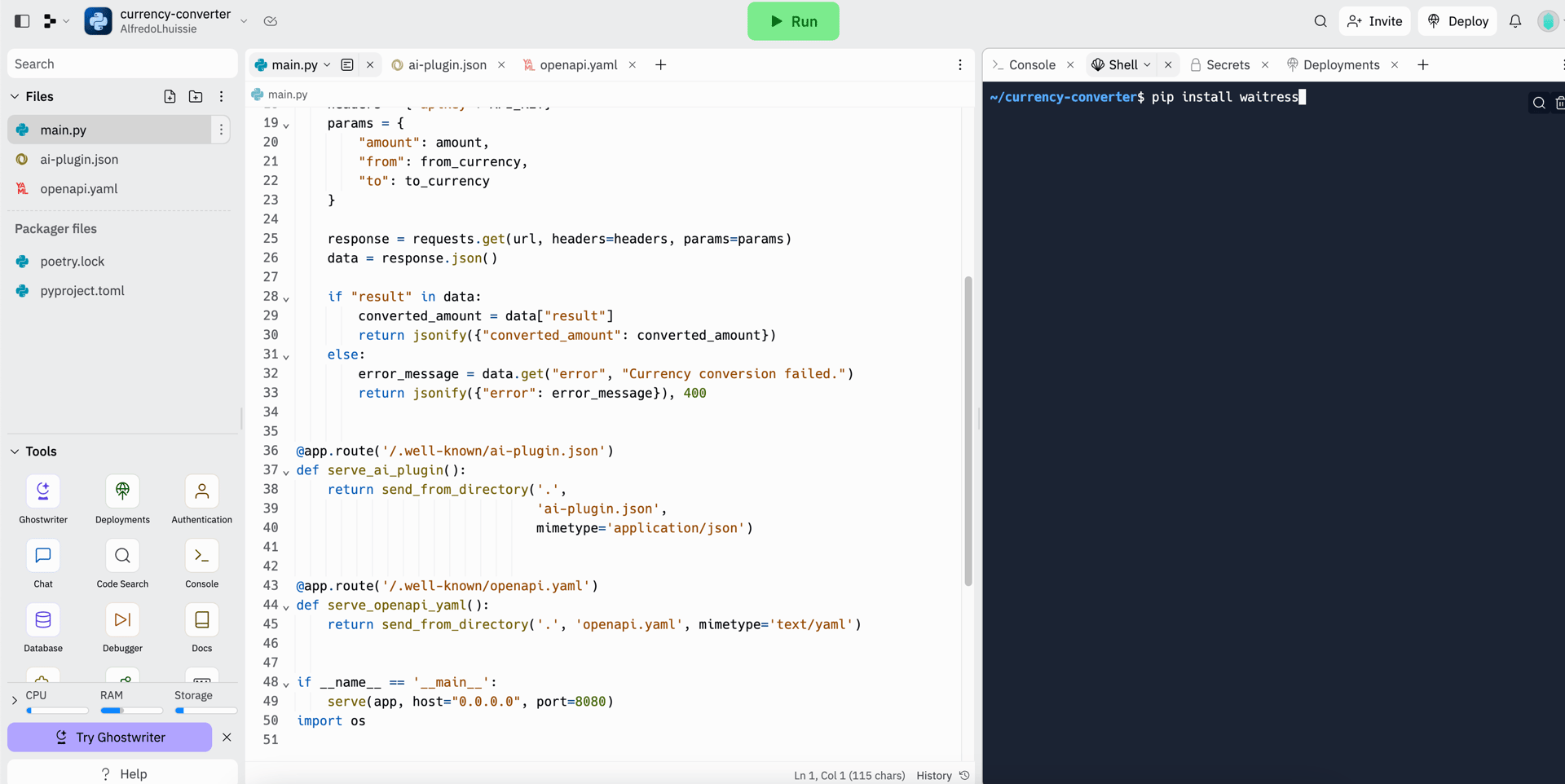Focus the Search input field
The height and width of the screenshot is (784, 1565).
coord(122,64)
